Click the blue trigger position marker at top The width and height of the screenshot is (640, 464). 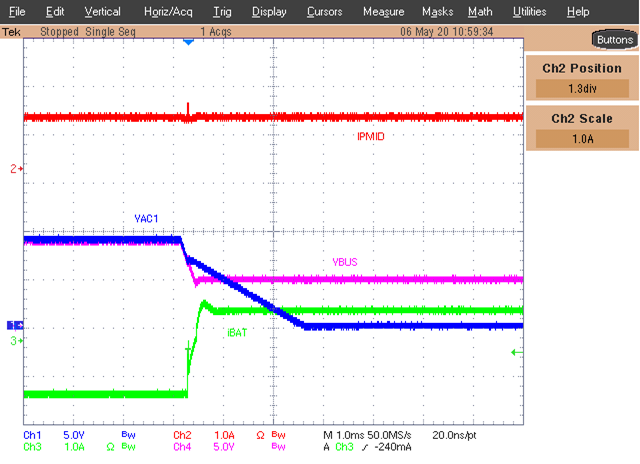tap(188, 43)
